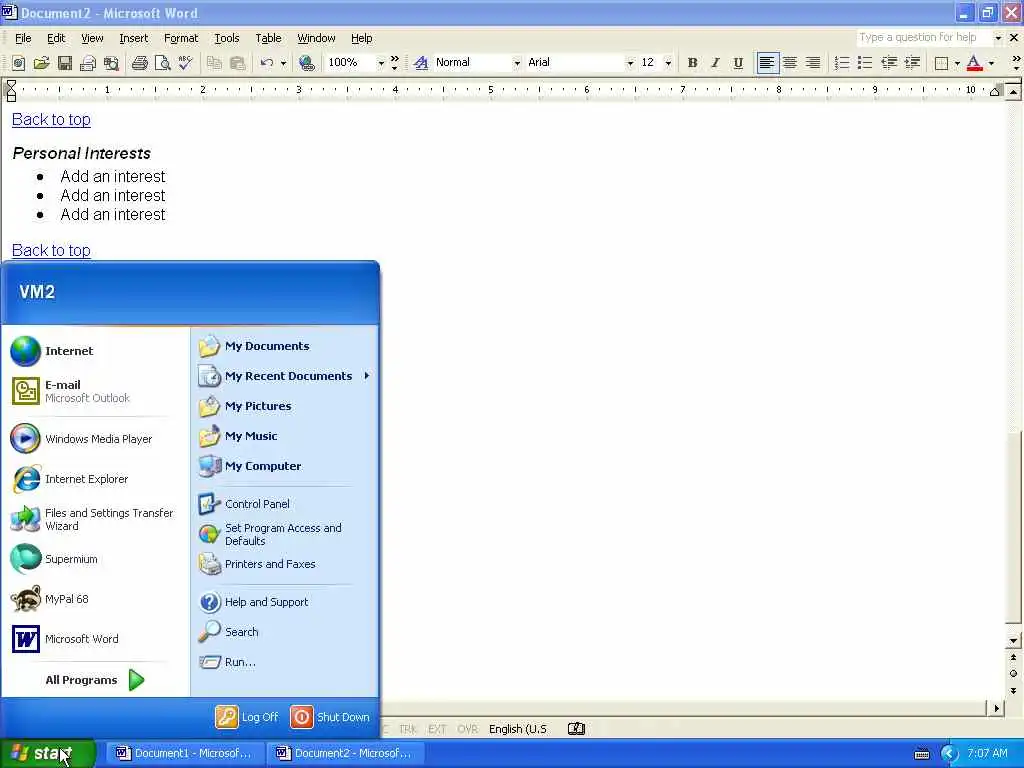Set Align Left paragraph alignment
This screenshot has height=768, width=1024.
point(767,63)
